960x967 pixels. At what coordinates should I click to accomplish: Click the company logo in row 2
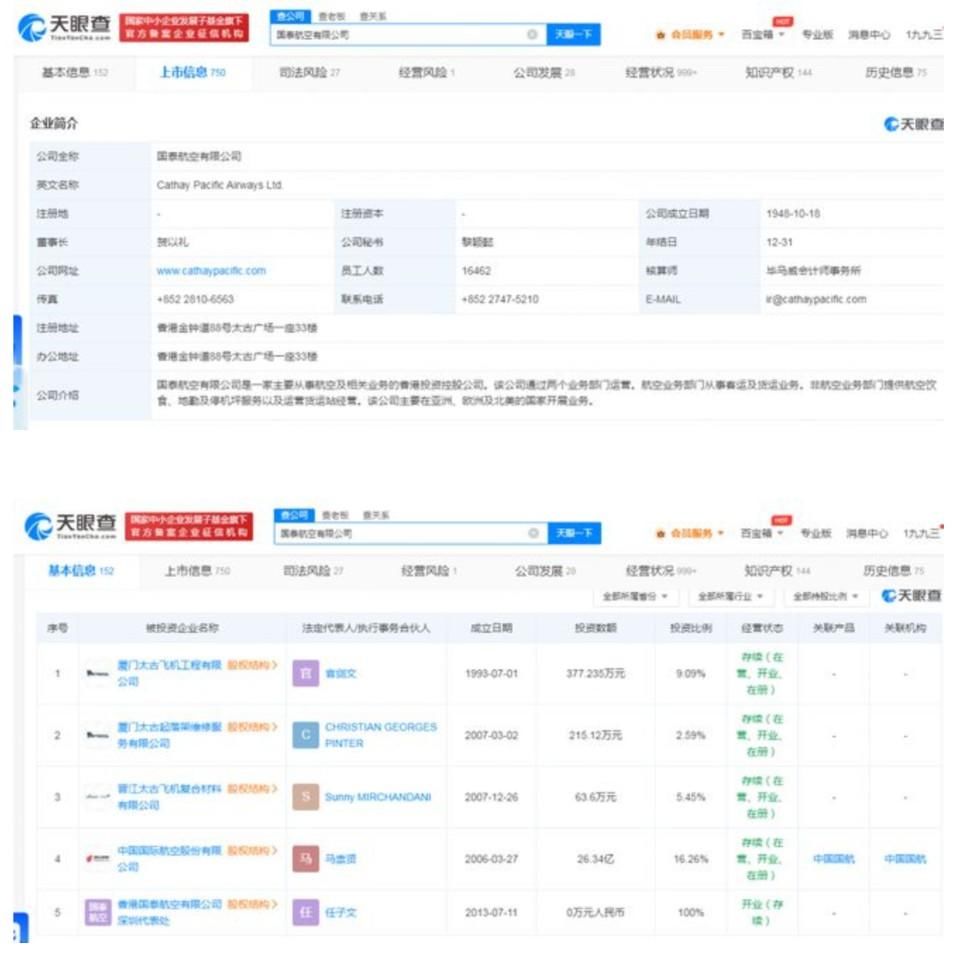[97, 735]
